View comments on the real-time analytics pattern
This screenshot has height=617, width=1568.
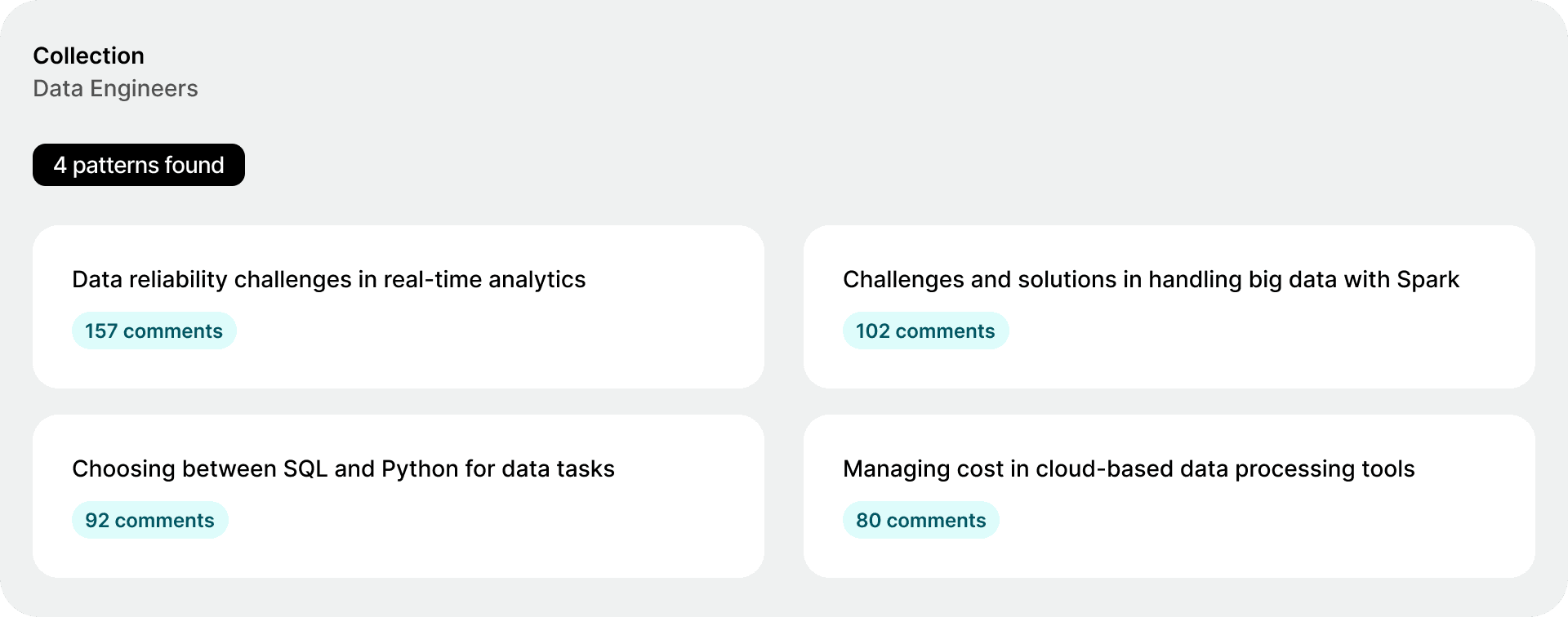click(154, 331)
